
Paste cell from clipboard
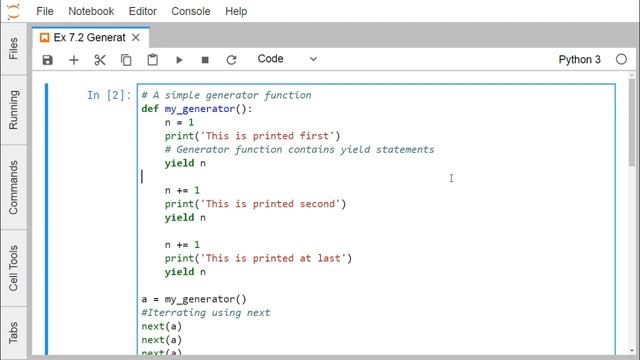coord(153,60)
